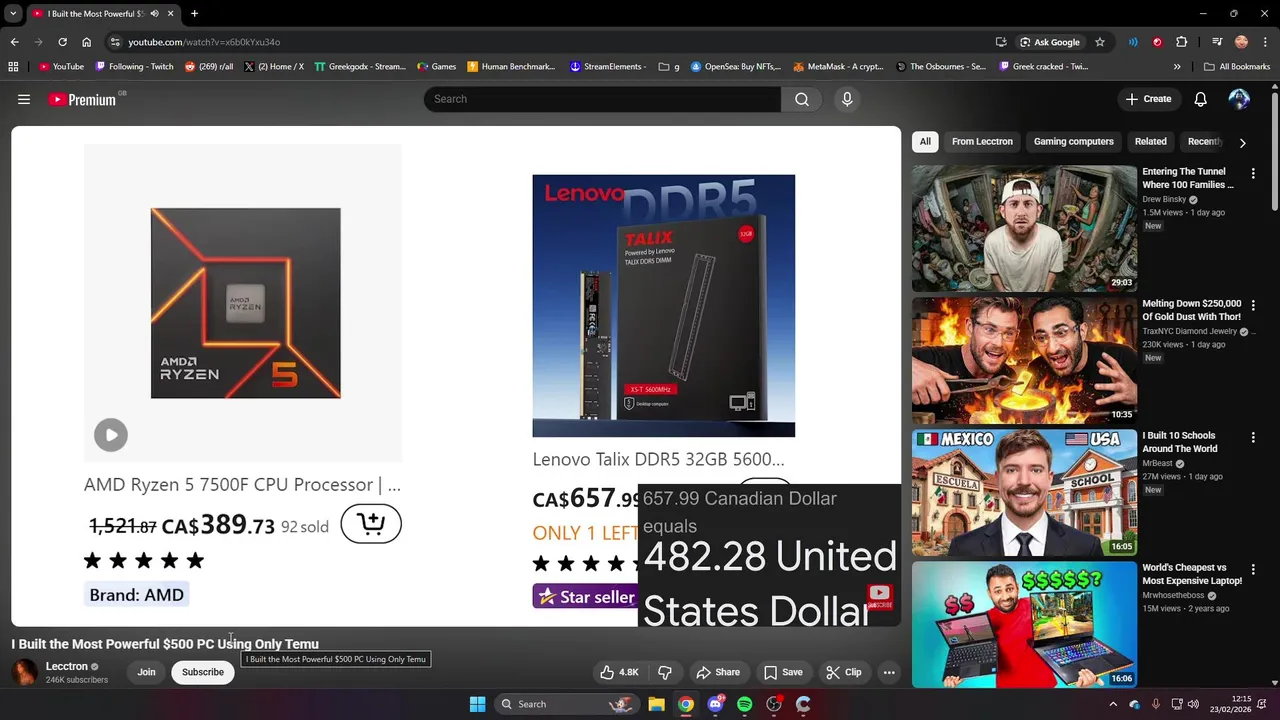Open Discord from the taskbar
1280x720 pixels.
pos(715,704)
